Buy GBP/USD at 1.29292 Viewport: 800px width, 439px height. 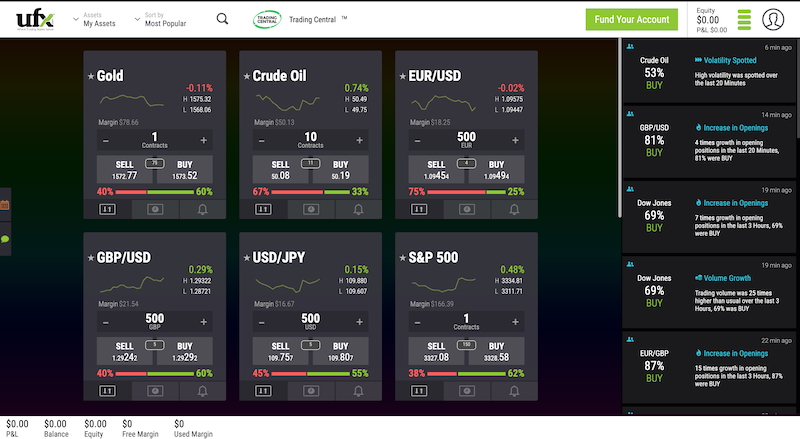[185, 351]
